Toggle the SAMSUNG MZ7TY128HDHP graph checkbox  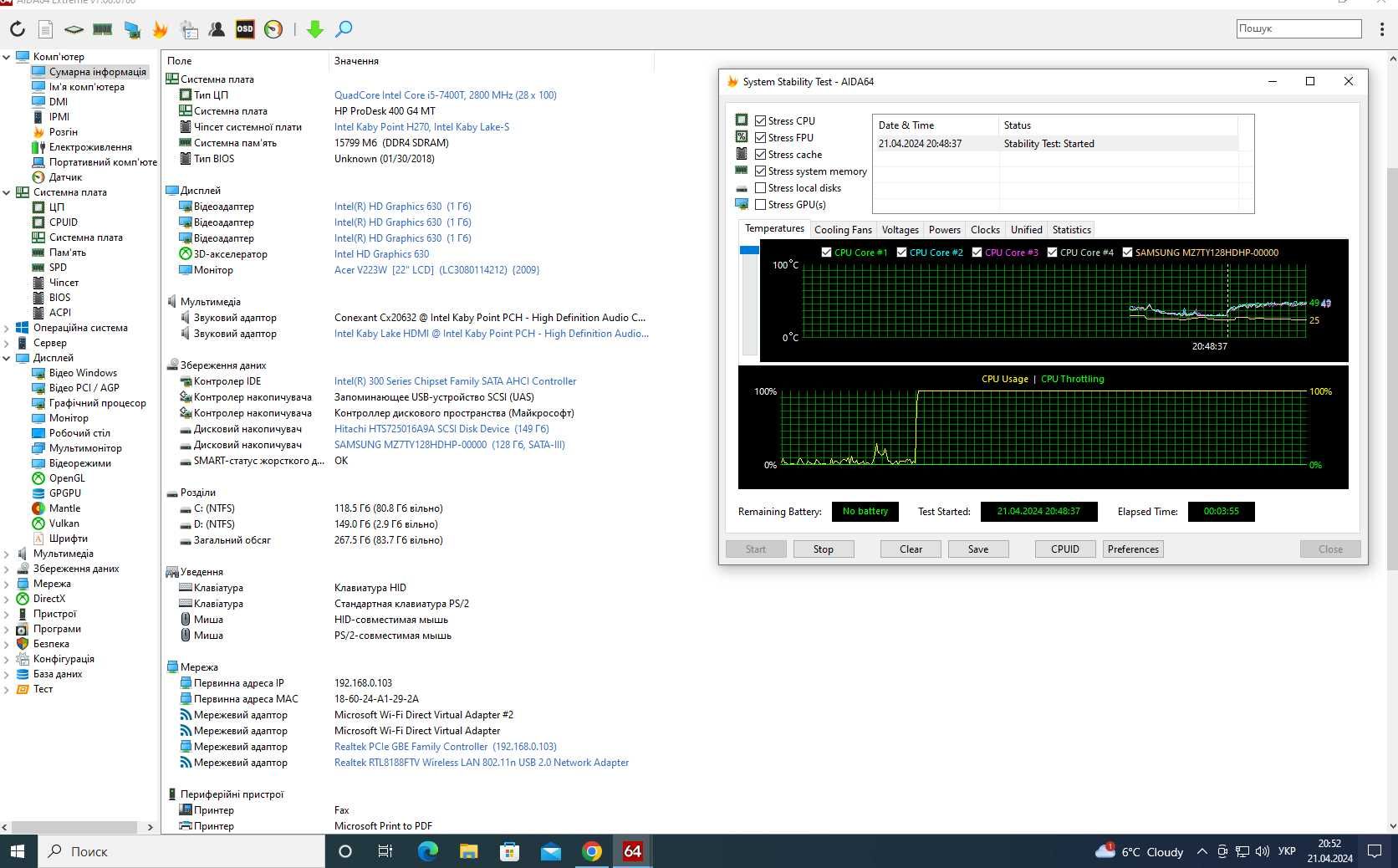(x=1127, y=252)
